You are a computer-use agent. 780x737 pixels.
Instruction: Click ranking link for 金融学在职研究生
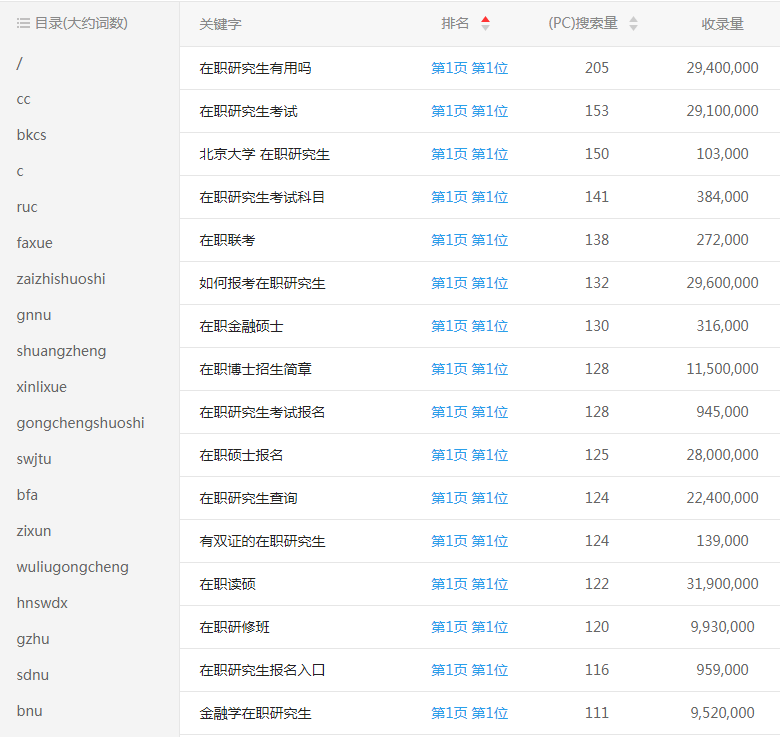point(469,713)
